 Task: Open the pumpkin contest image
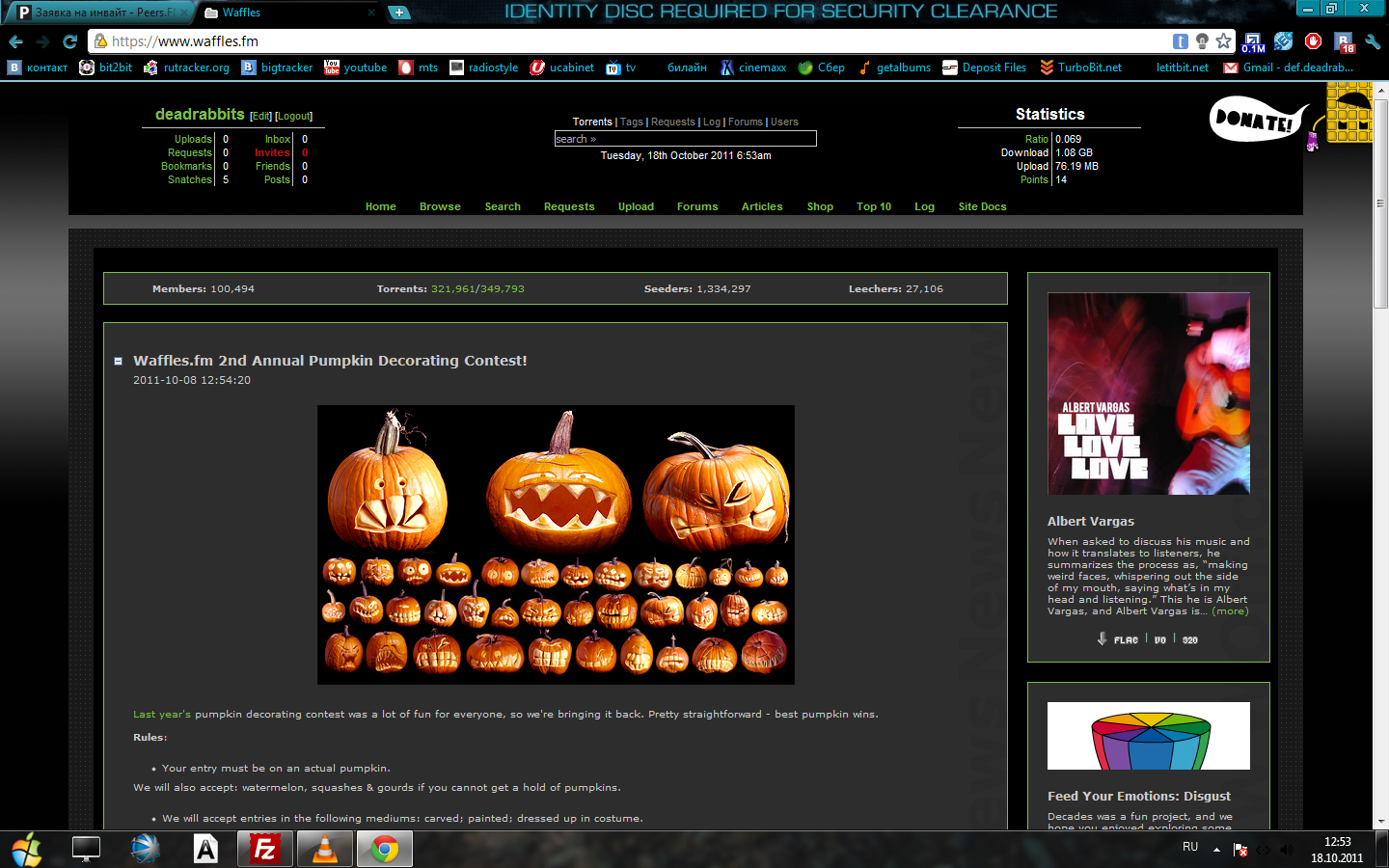coord(556,545)
